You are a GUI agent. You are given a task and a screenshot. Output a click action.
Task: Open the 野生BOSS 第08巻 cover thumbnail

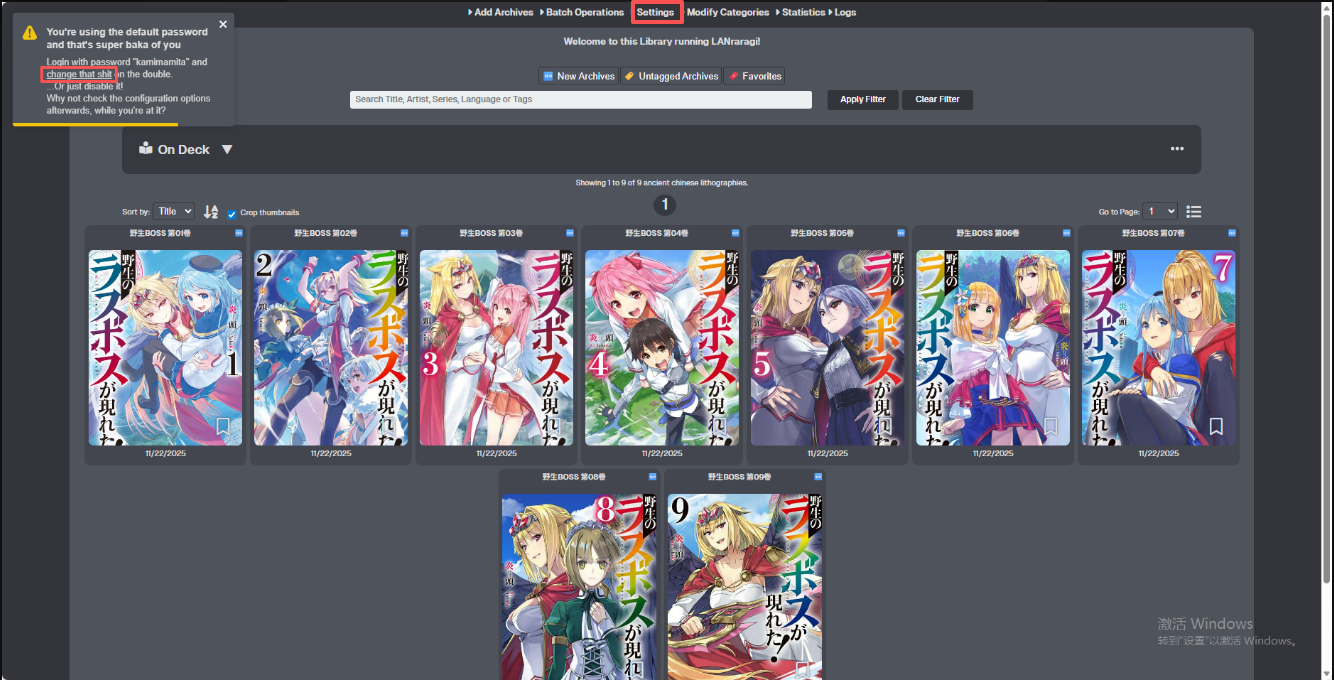point(579,587)
